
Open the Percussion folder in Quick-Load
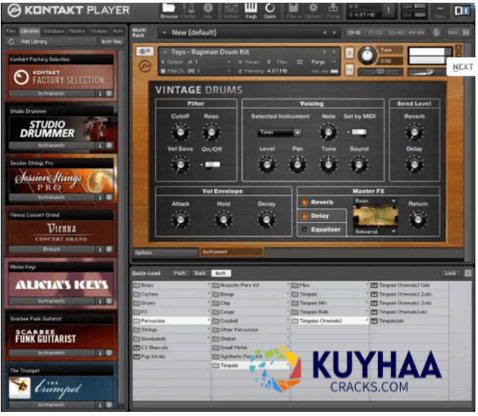(171, 321)
